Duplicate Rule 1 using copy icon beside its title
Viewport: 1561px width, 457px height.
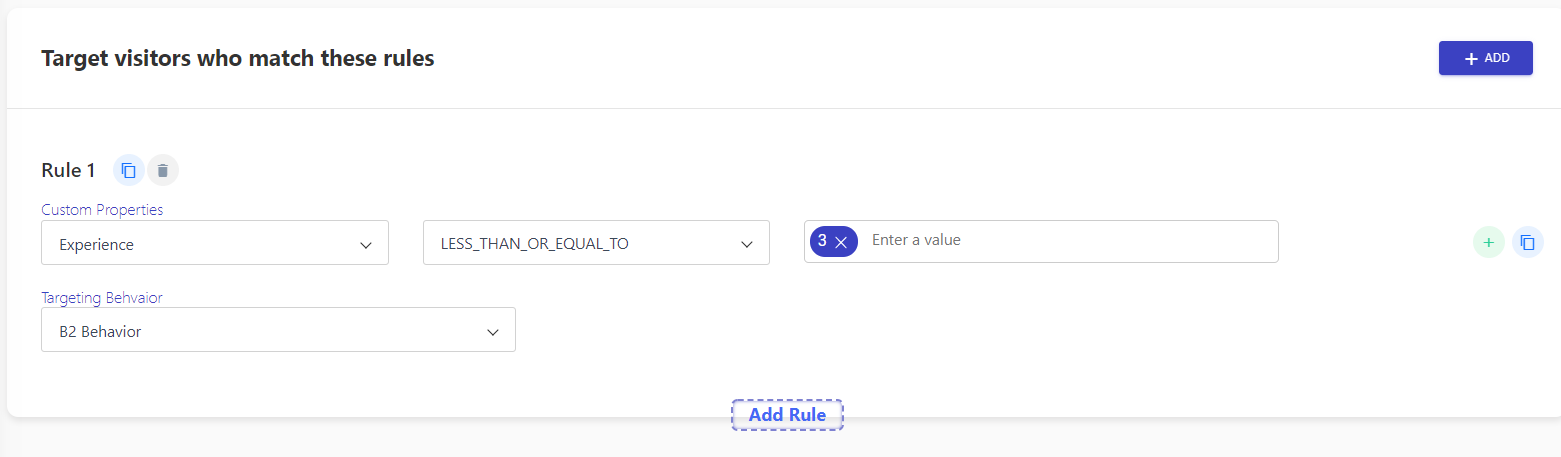[129, 171]
